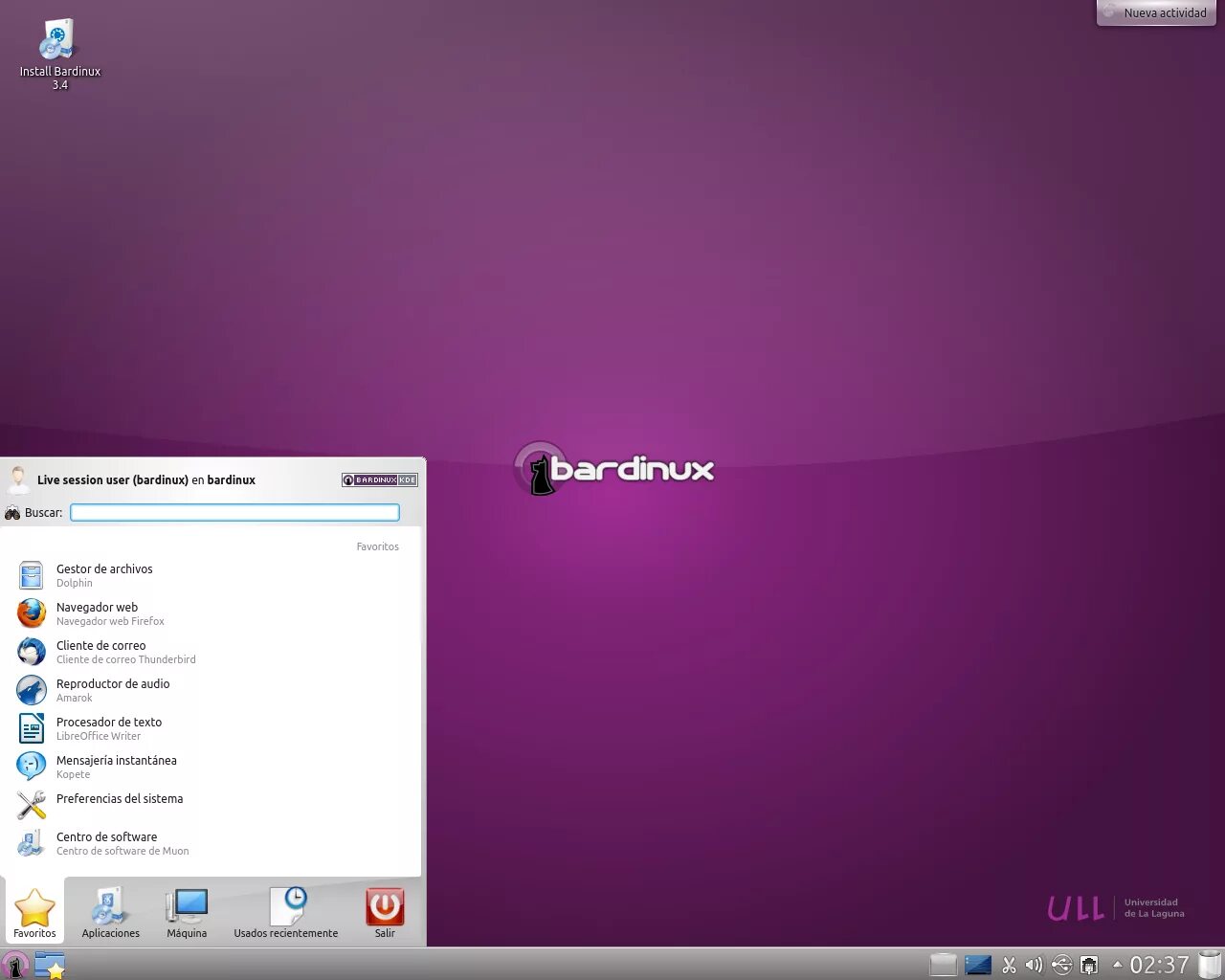The image size is (1225, 980).
Task: Launch Firefox via Navegador web icon
Action: (32, 613)
